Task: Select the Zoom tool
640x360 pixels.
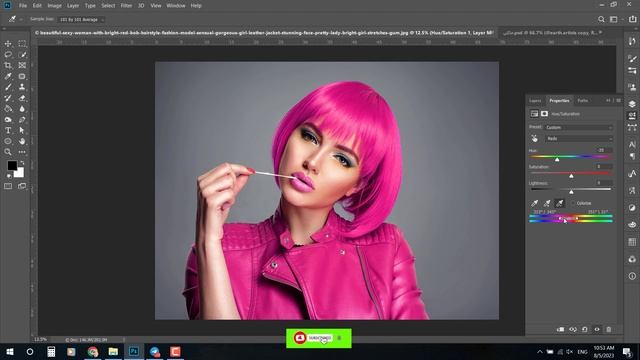Action: [x=8, y=152]
